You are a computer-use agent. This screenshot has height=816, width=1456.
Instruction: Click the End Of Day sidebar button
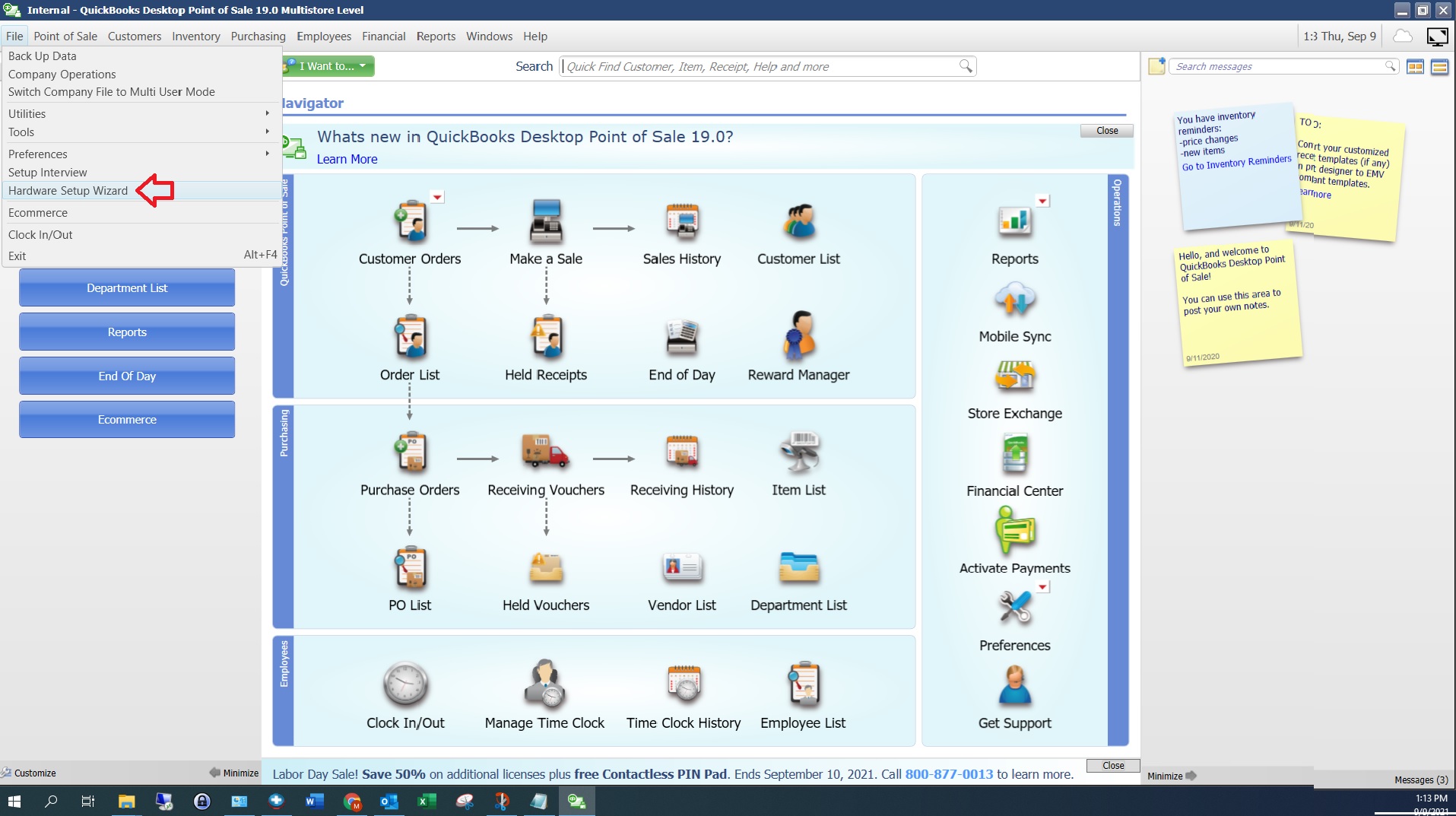[x=127, y=376]
